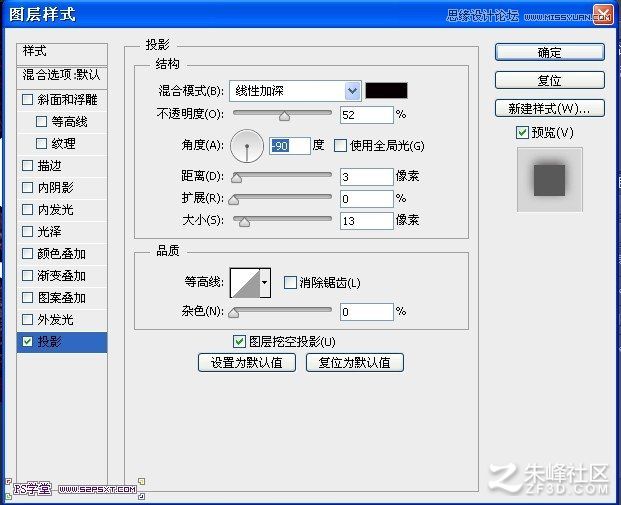Close the 图层样式 dialog
Image resolution: width=621 pixels, height=505 pixels.
pyautogui.click(x=603, y=15)
